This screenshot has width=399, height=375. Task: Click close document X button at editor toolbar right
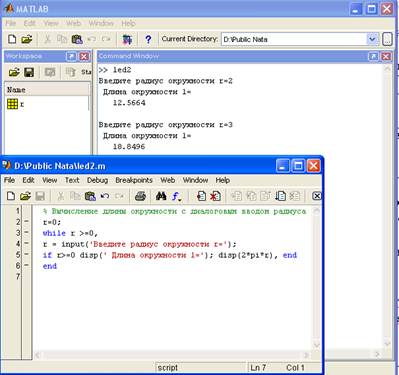317,196
